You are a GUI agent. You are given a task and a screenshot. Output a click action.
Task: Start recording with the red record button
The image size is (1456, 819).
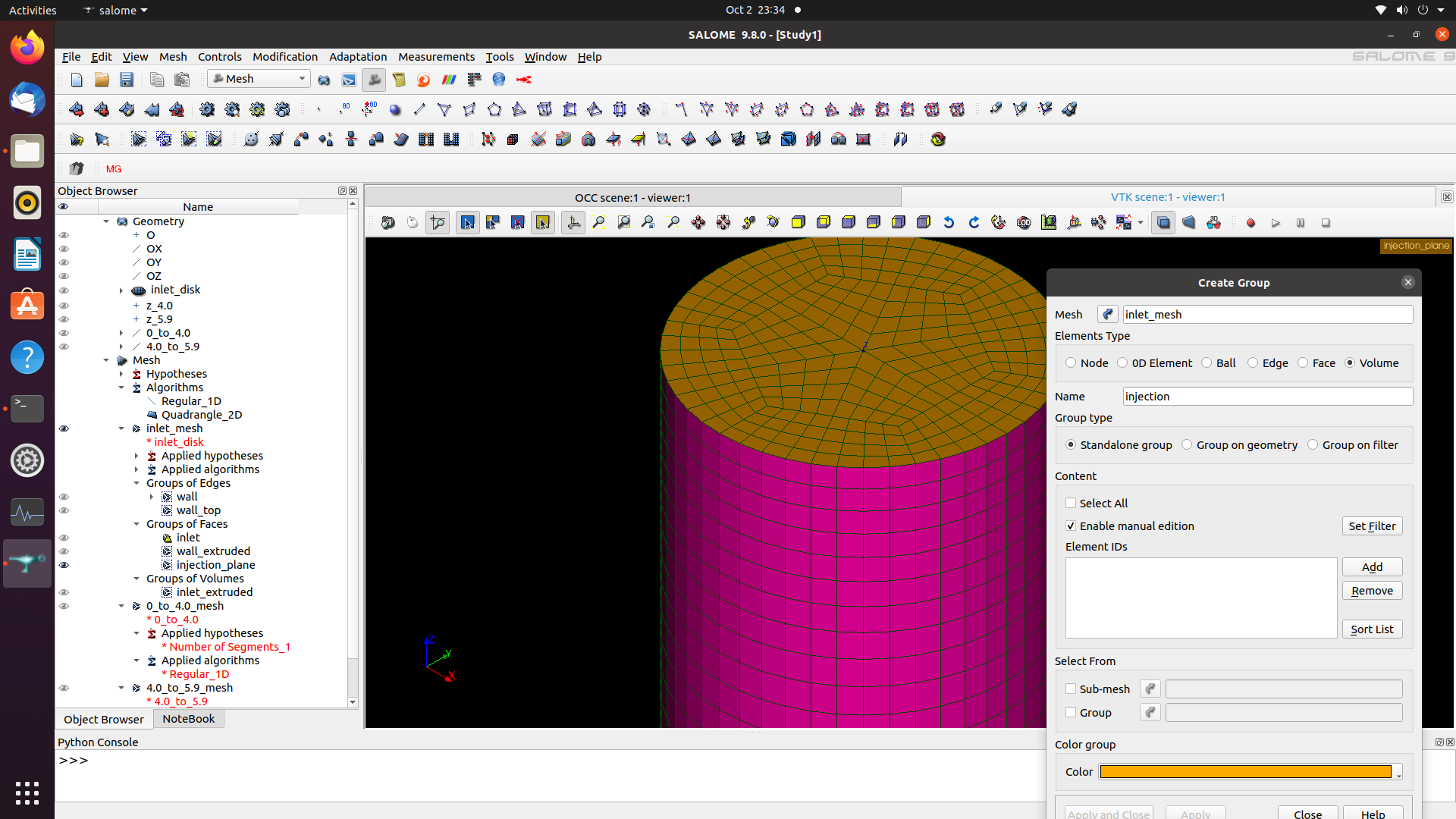pyautogui.click(x=1250, y=223)
